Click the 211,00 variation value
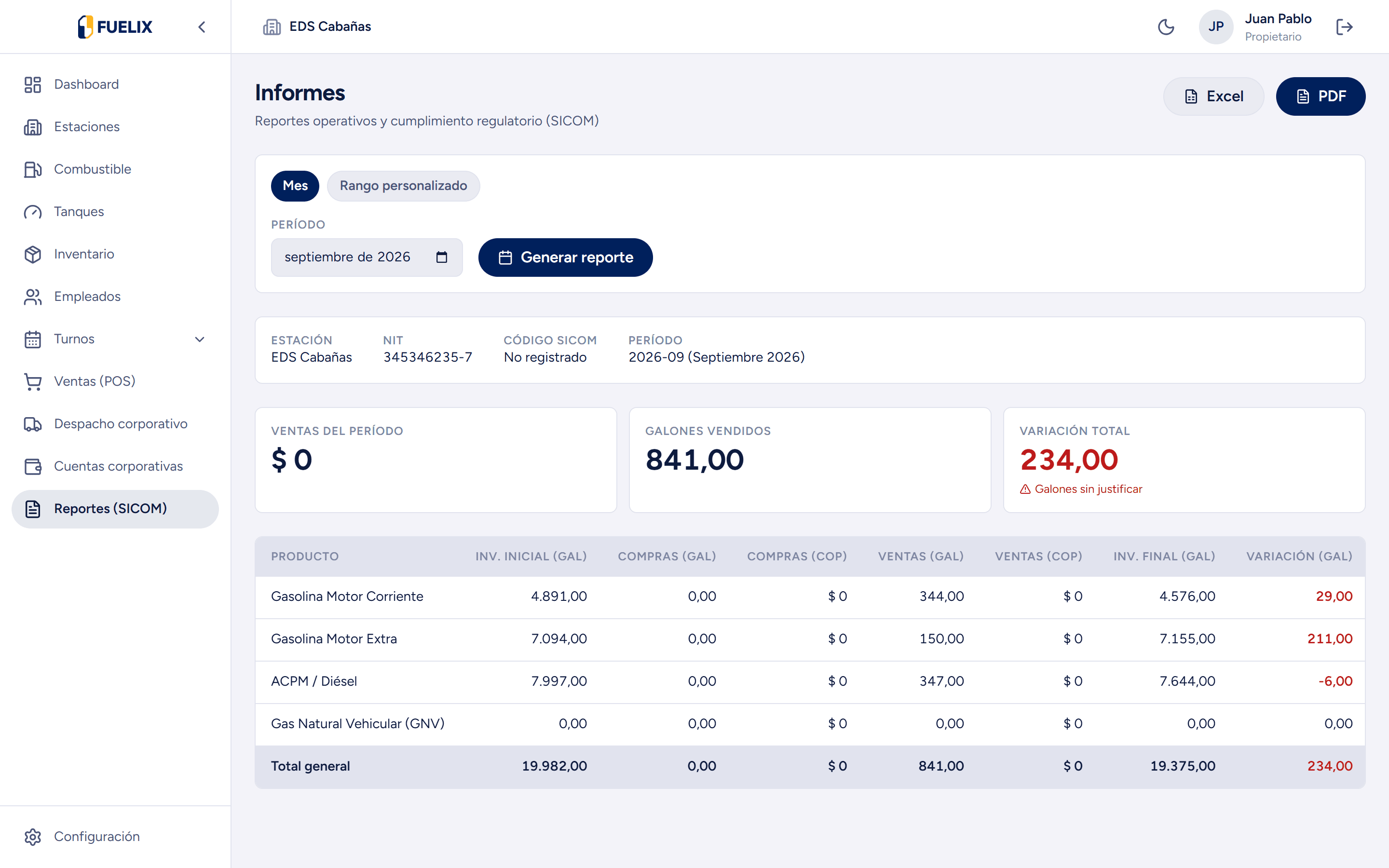This screenshot has height=868, width=1389. click(1329, 639)
